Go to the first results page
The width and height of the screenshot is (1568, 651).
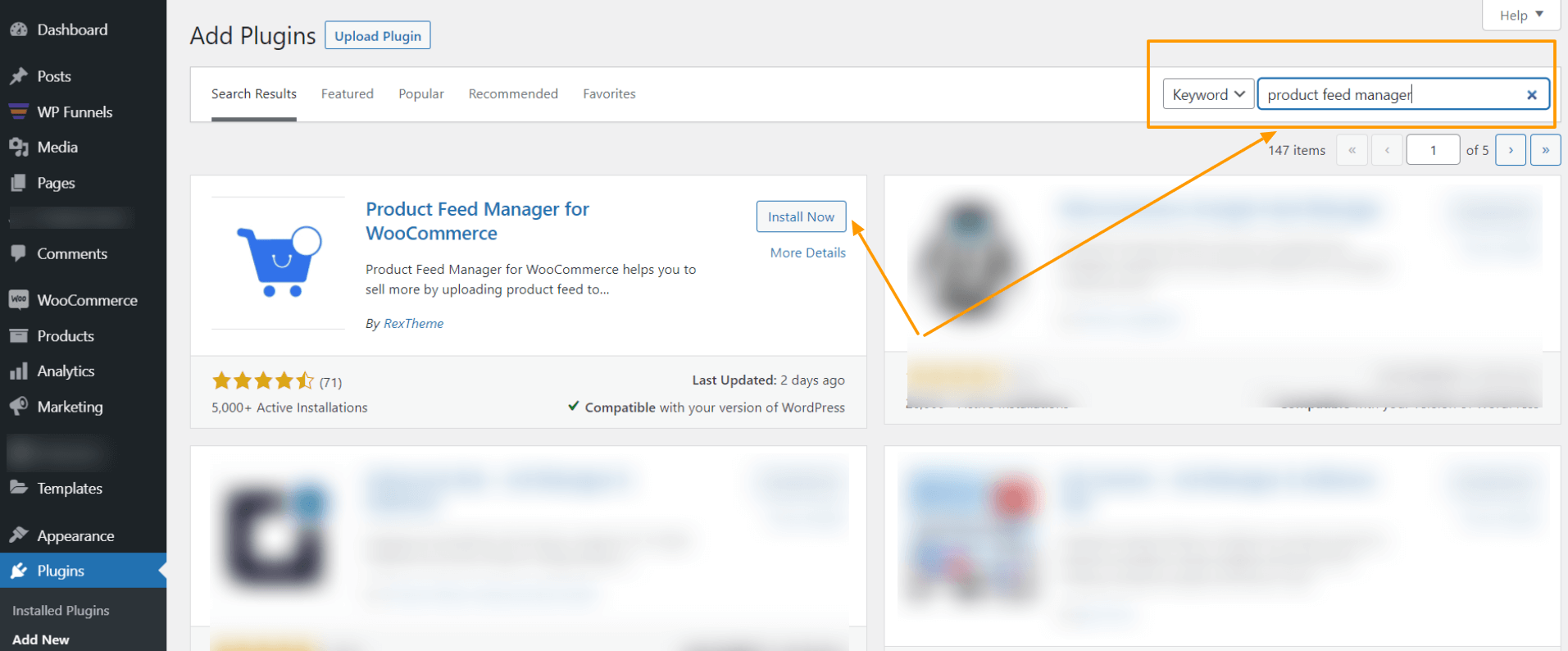tap(1352, 150)
